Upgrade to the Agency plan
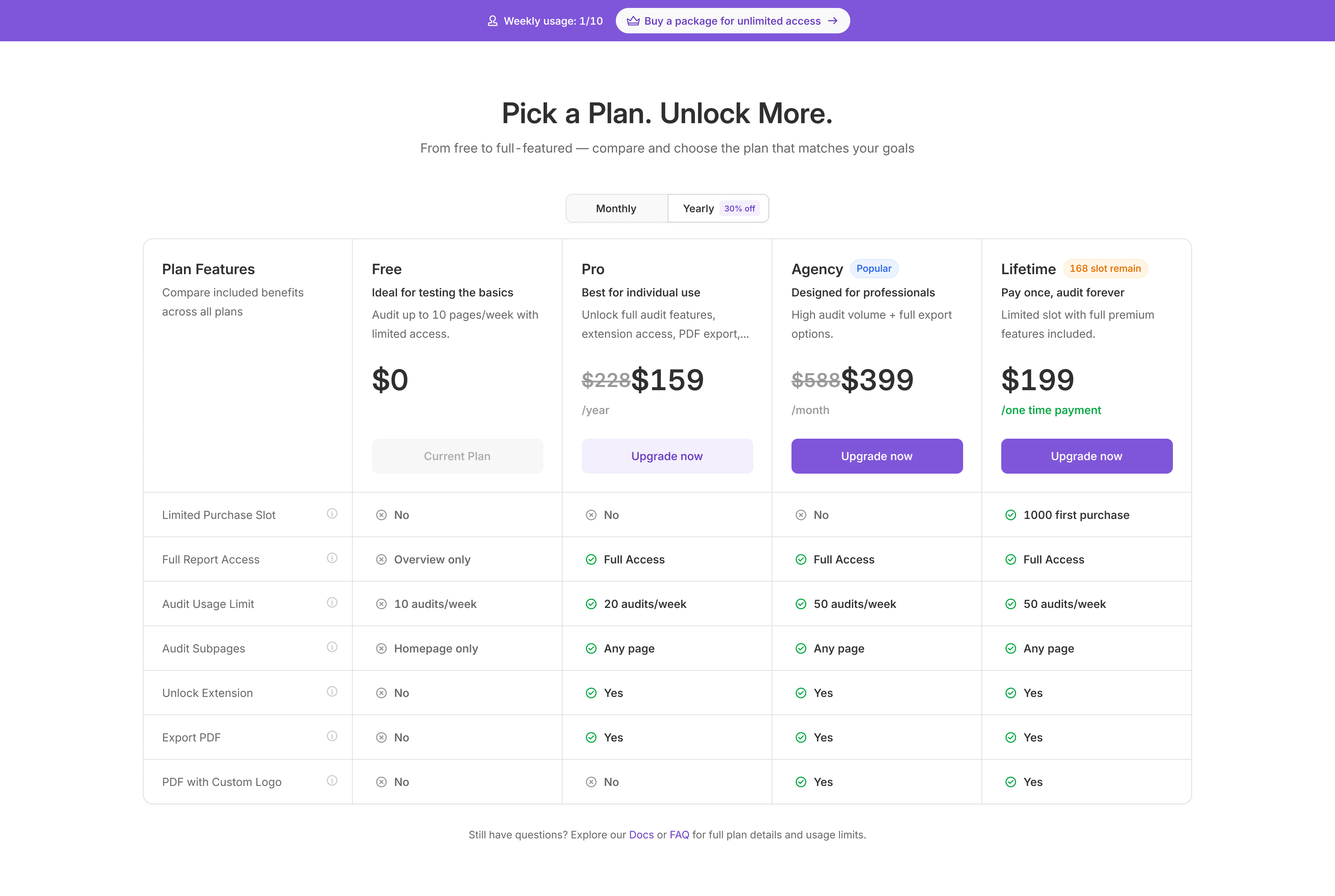The width and height of the screenshot is (1335, 896). pos(876,456)
